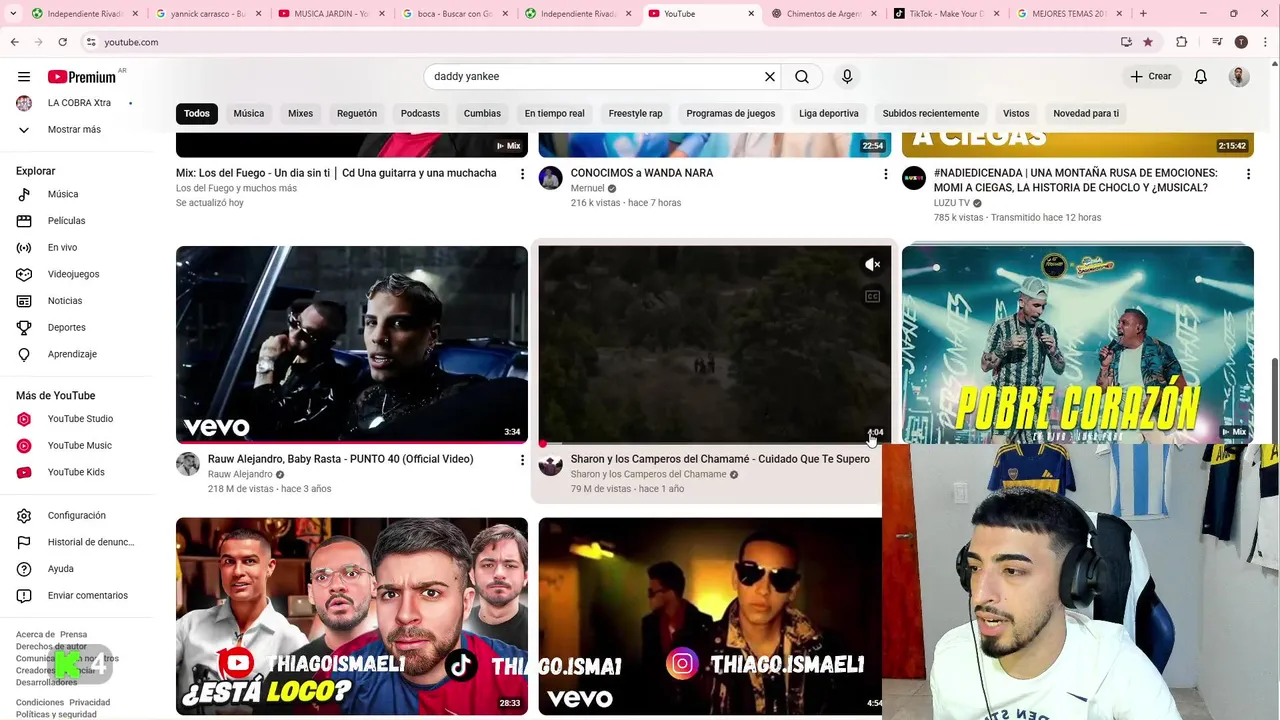This screenshot has height=720, width=1280.
Task: Open a new browser tab
Action: tap(1143, 14)
